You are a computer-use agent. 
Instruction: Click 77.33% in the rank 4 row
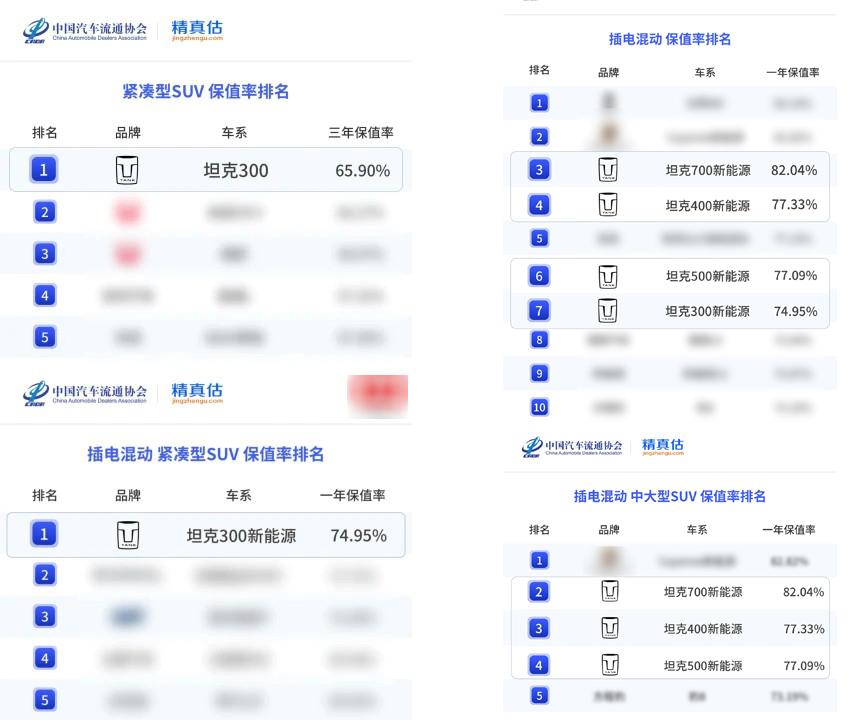[x=794, y=205]
